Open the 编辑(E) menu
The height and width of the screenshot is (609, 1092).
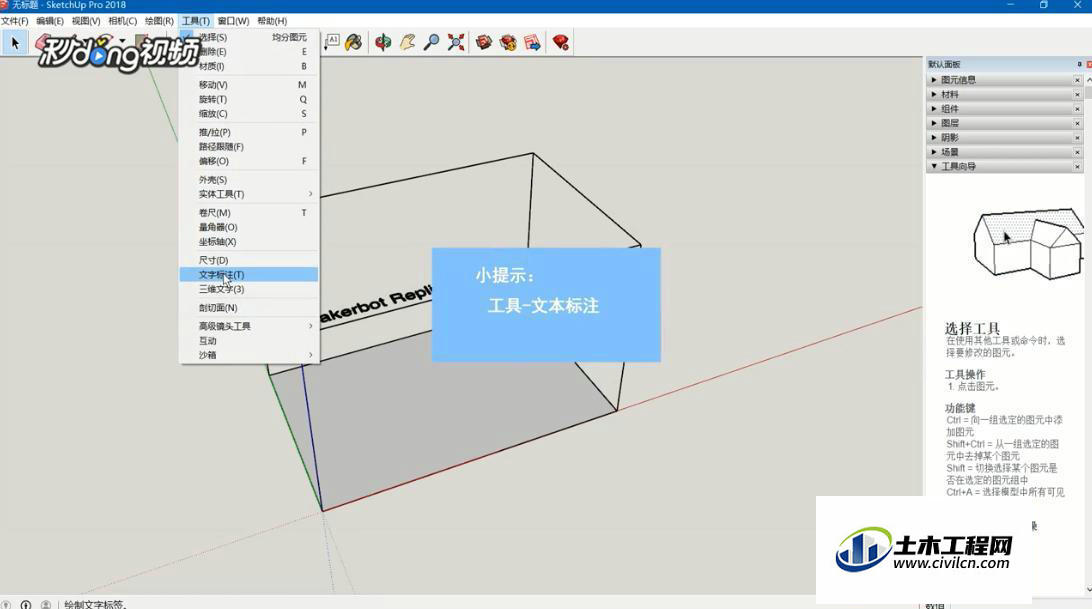click(x=50, y=21)
